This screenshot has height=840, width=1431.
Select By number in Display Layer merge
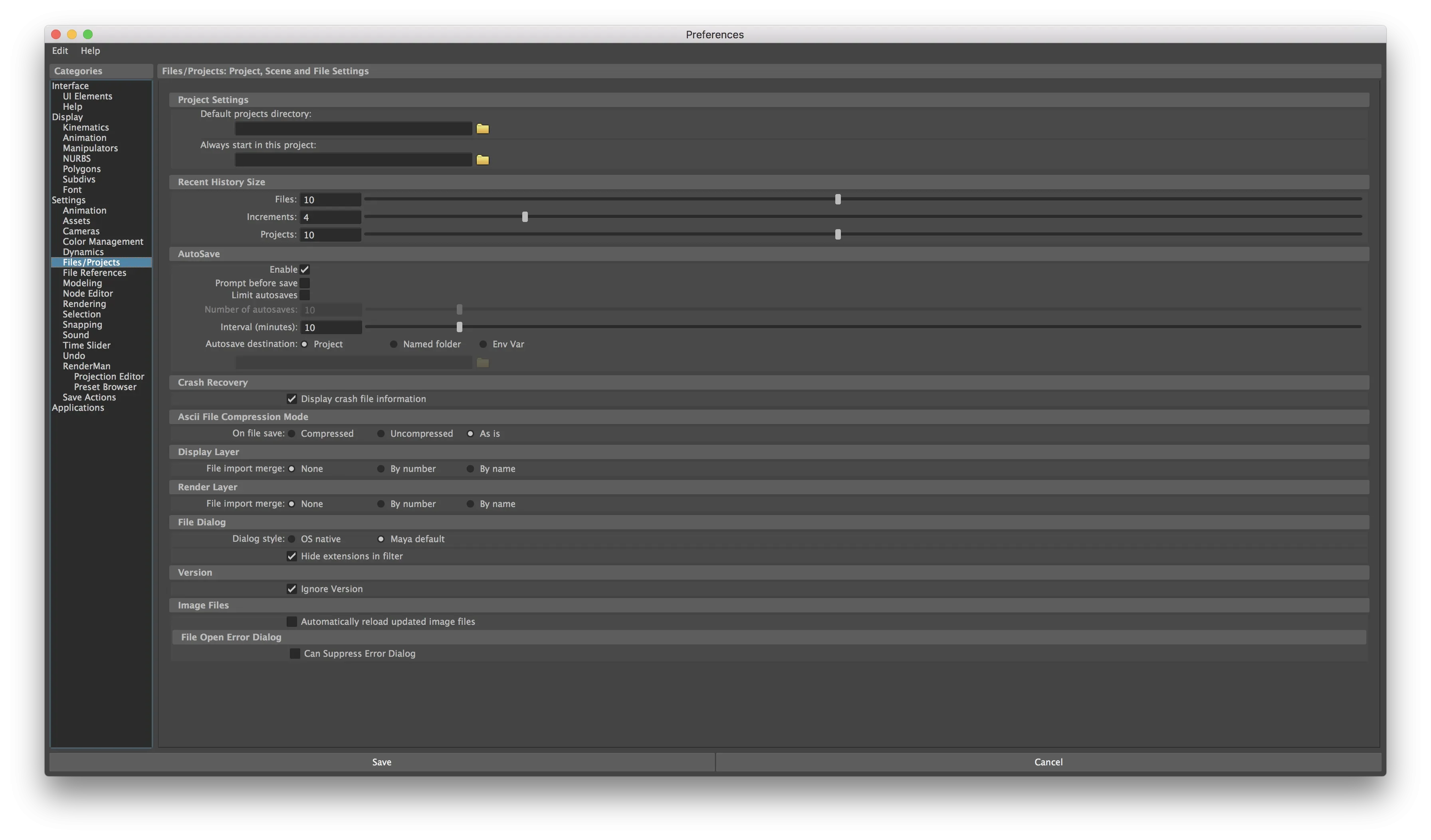381,469
